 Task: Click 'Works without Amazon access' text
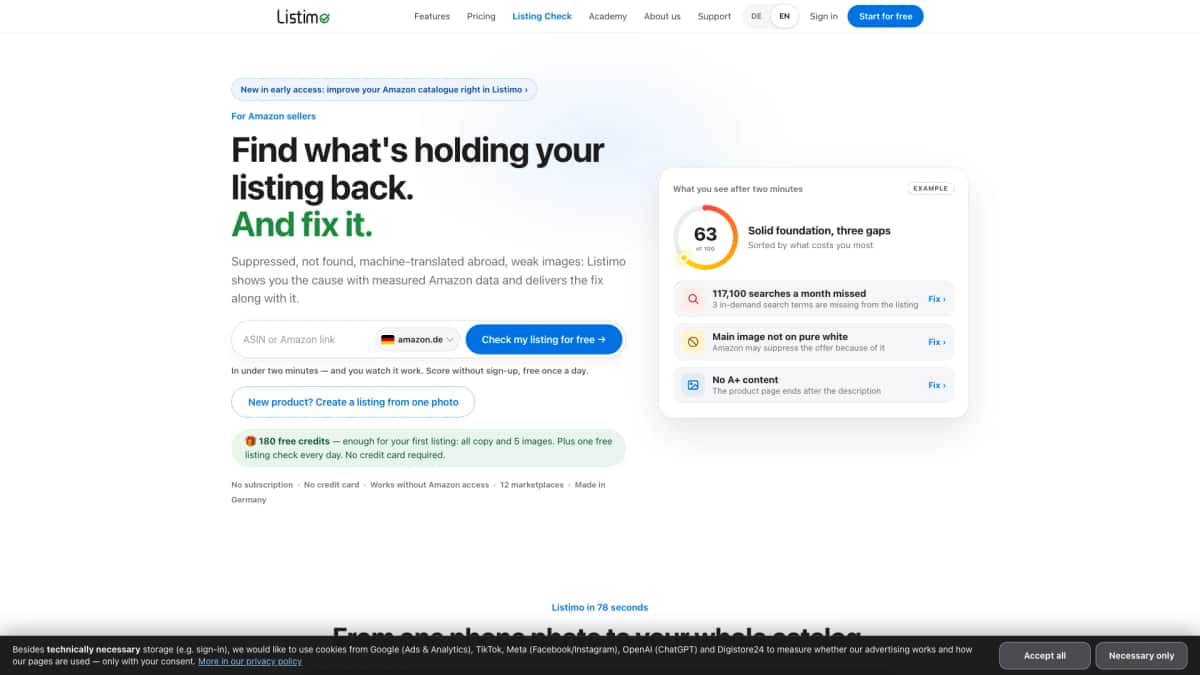click(x=430, y=485)
